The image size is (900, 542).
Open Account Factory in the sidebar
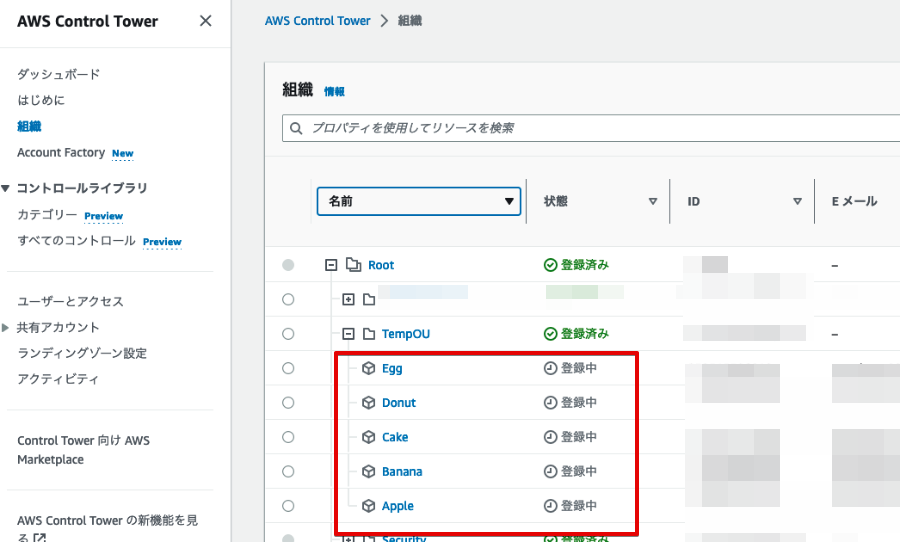tap(61, 152)
